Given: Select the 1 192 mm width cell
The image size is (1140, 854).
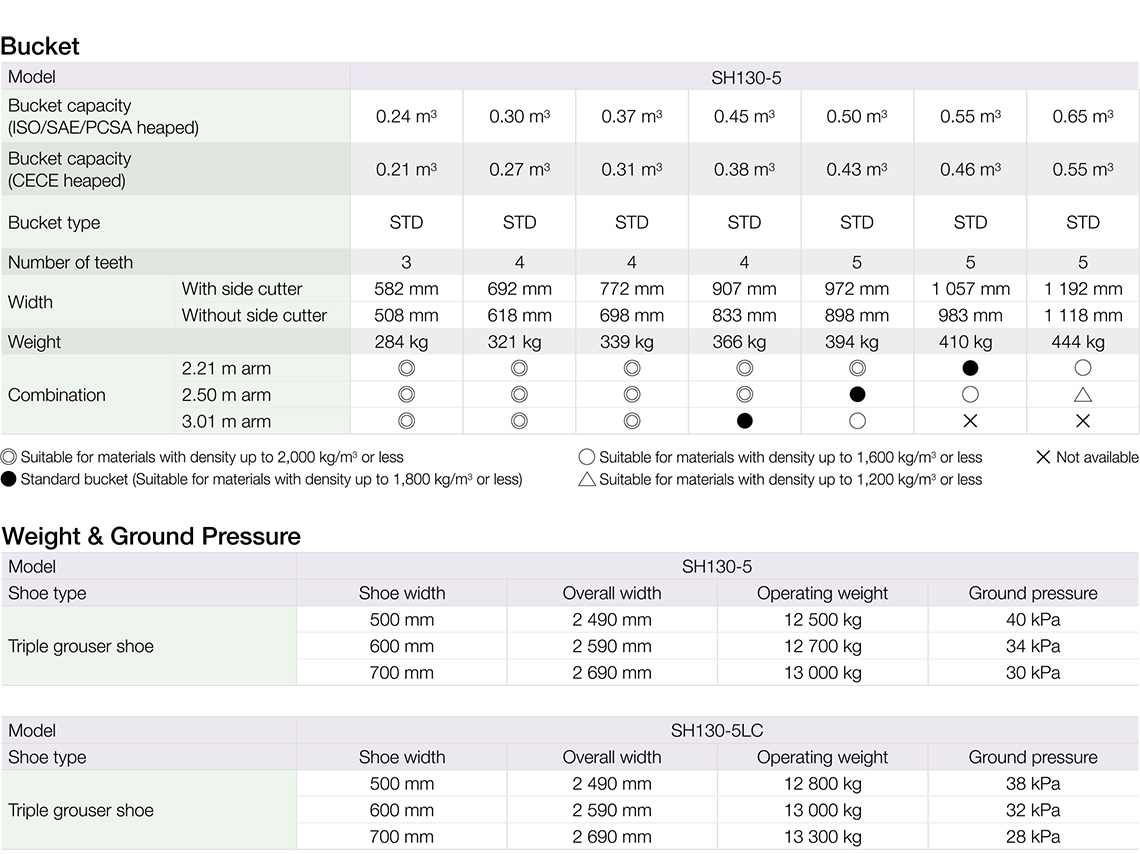Looking at the screenshot, I should point(1082,289).
